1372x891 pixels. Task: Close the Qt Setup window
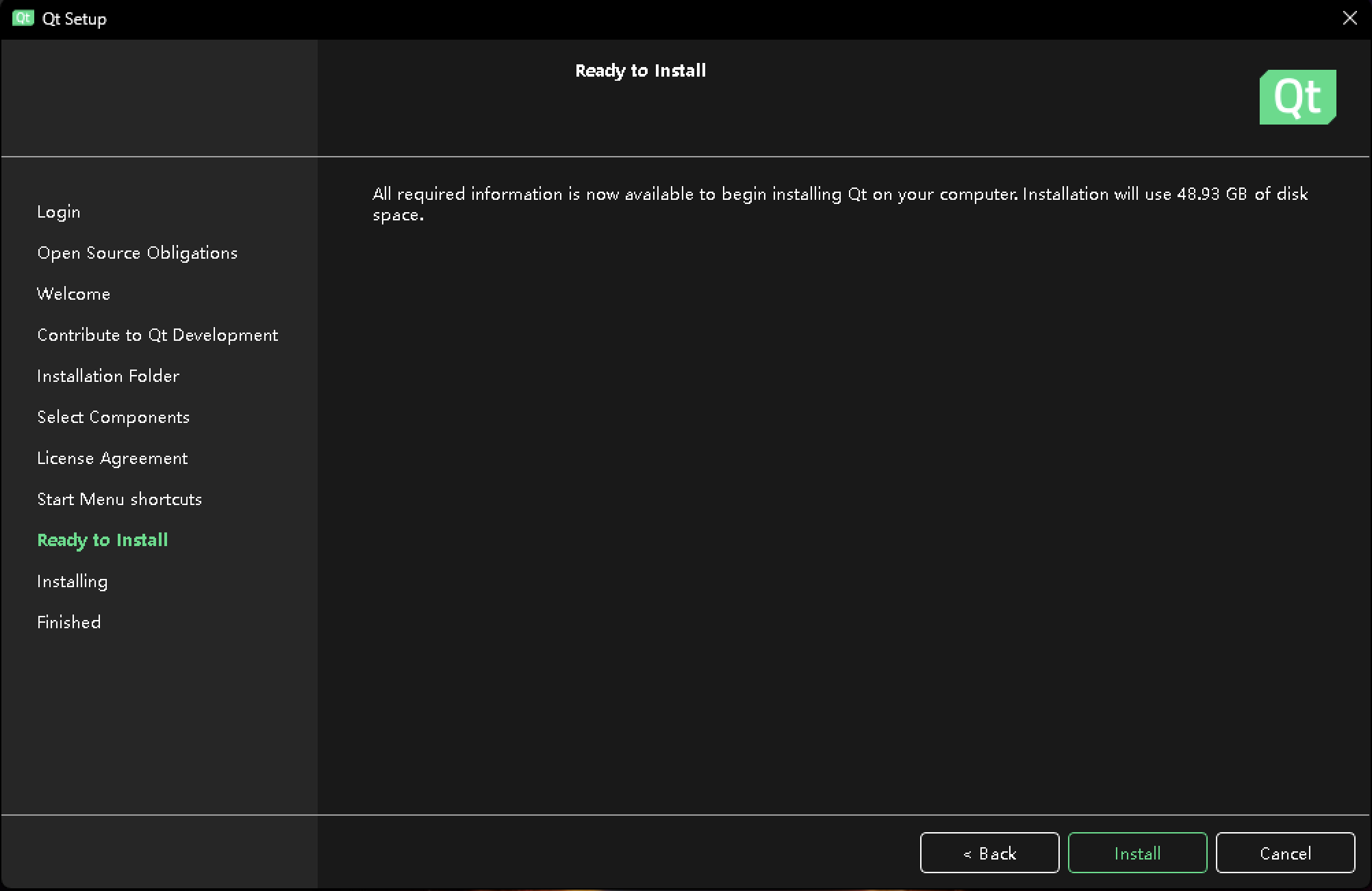[x=1349, y=18]
